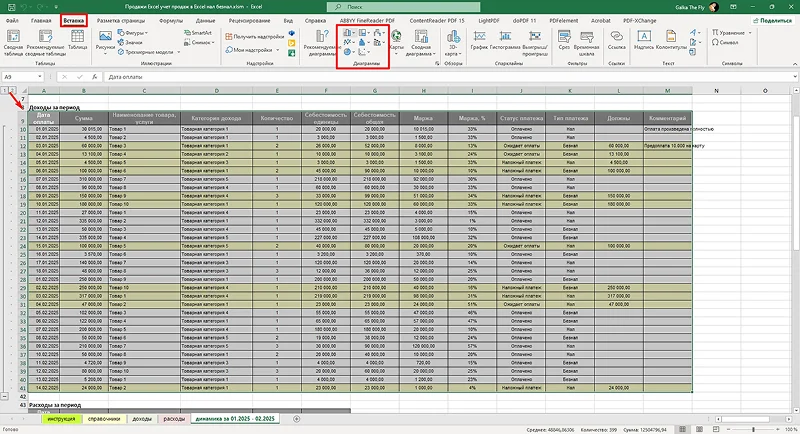This screenshot has height=434, width=800.
Task: Open the Name Box dropdown
Action: [40, 77]
